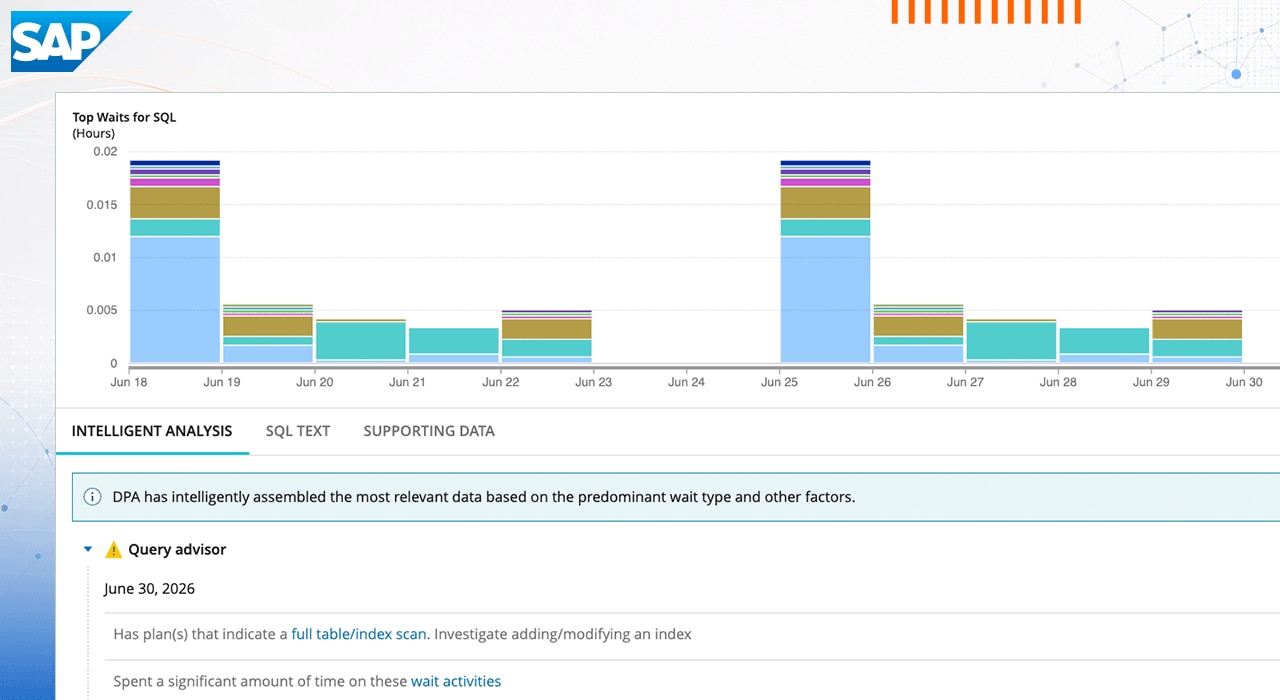Viewport: 1280px width, 700px height.
Task: Select the Jun 18 stacked bar
Action: click(x=175, y=261)
